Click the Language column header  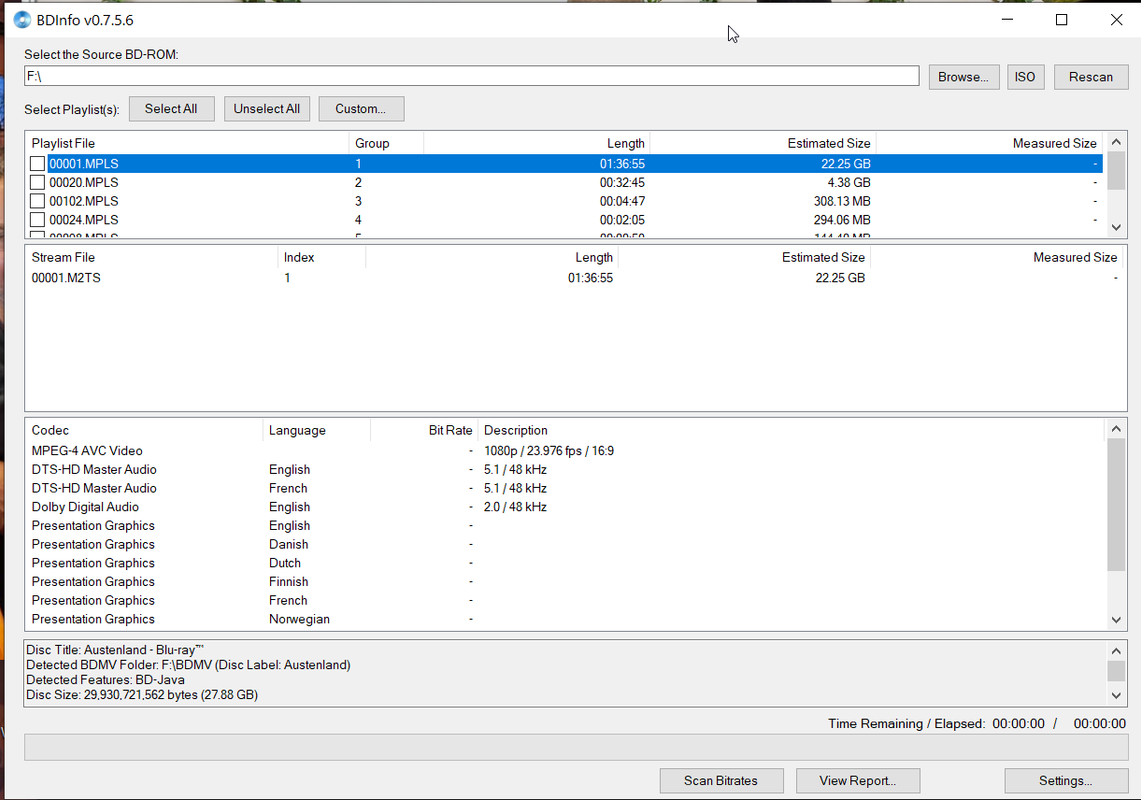click(x=317, y=430)
